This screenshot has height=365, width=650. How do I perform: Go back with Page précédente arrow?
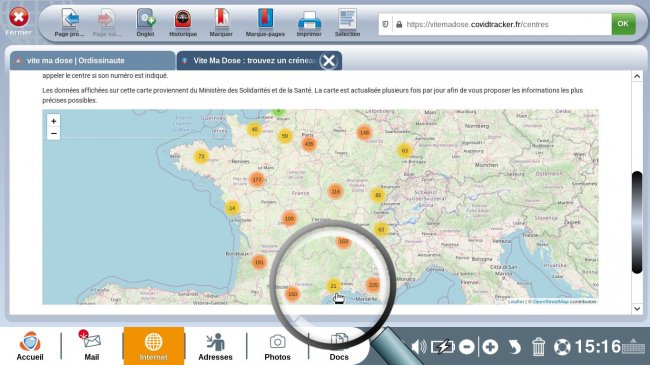pos(70,23)
